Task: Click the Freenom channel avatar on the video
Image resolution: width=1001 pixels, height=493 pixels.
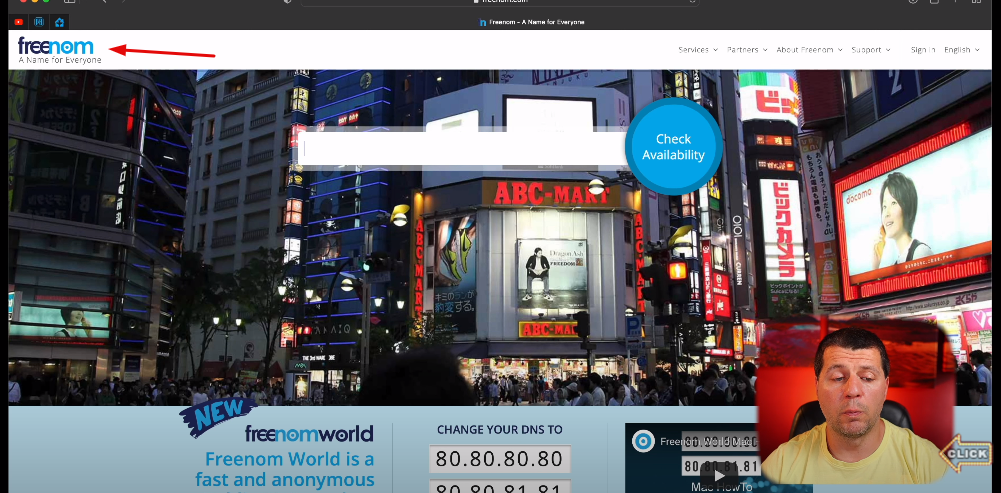Action: click(x=644, y=441)
